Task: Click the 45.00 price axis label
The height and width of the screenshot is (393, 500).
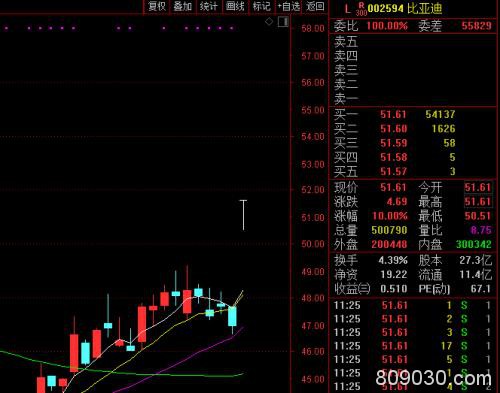Action: click(x=313, y=379)
